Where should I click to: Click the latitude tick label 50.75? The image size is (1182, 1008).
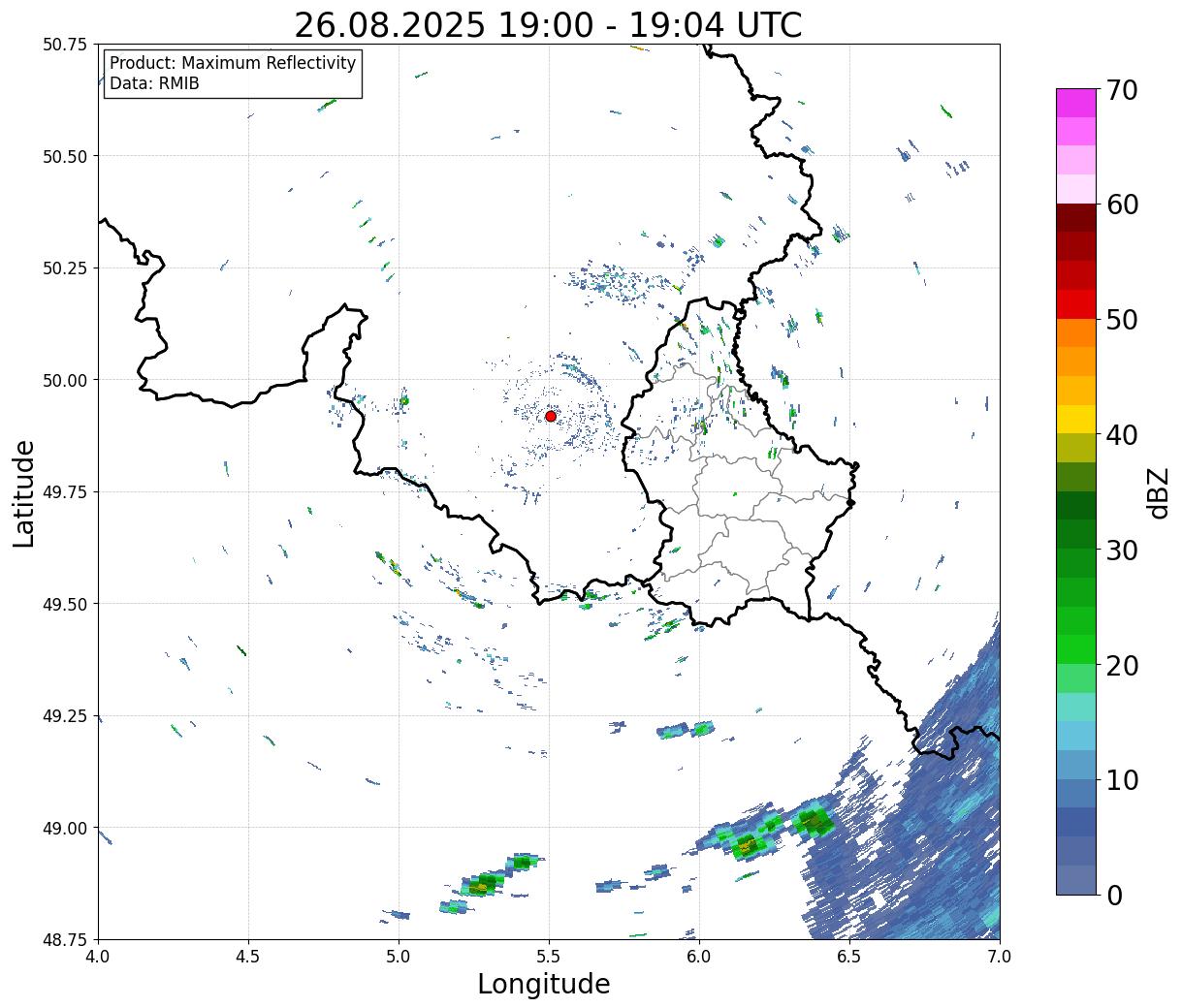pos(65,45)
